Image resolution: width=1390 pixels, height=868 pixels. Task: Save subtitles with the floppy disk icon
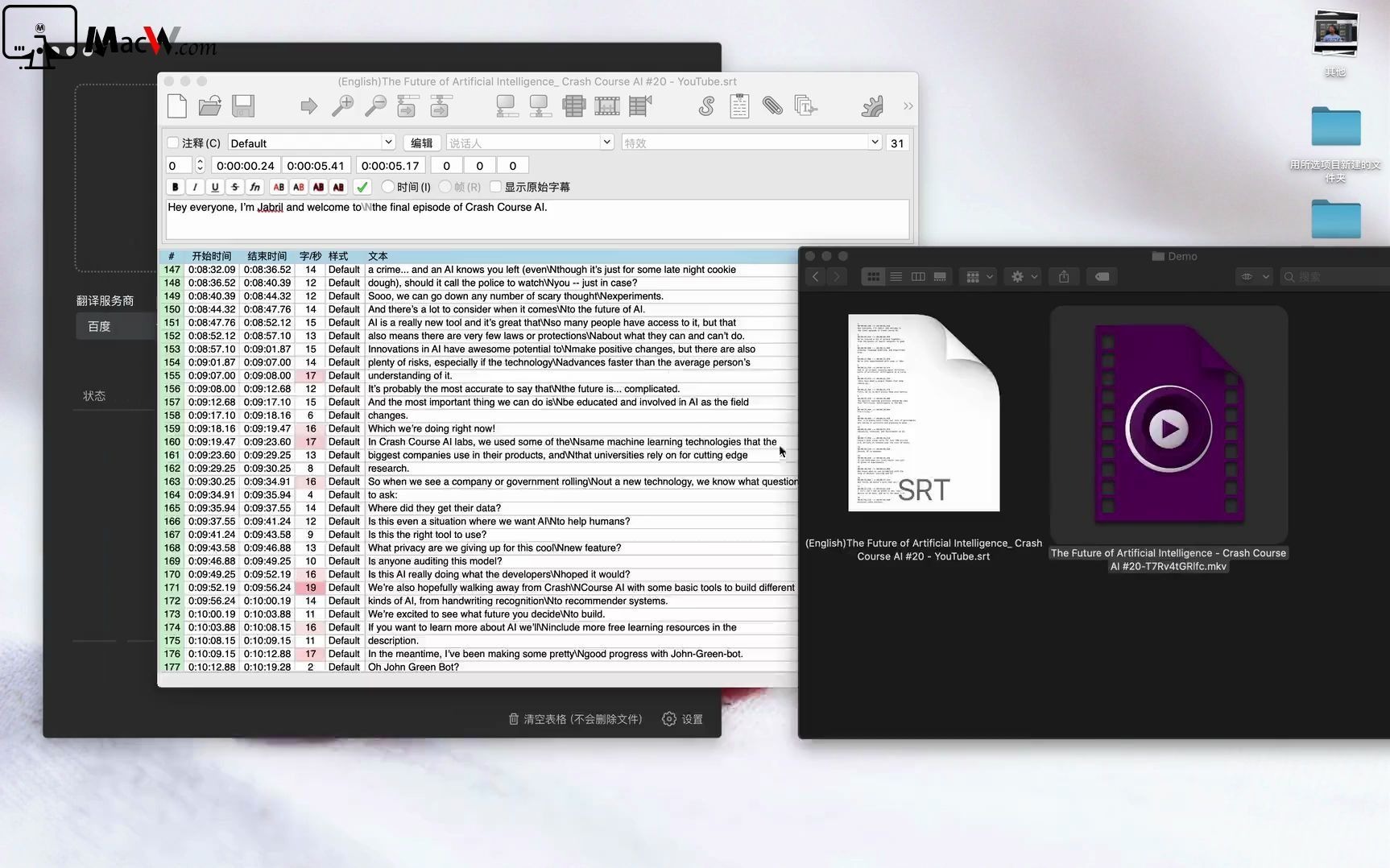[243, 106]
